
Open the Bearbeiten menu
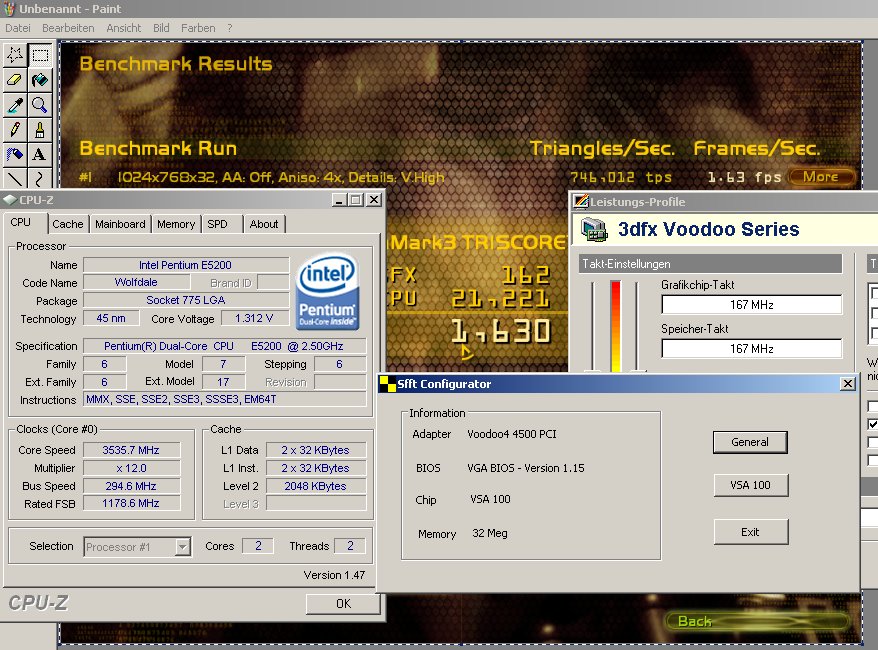tap(68, 28)
